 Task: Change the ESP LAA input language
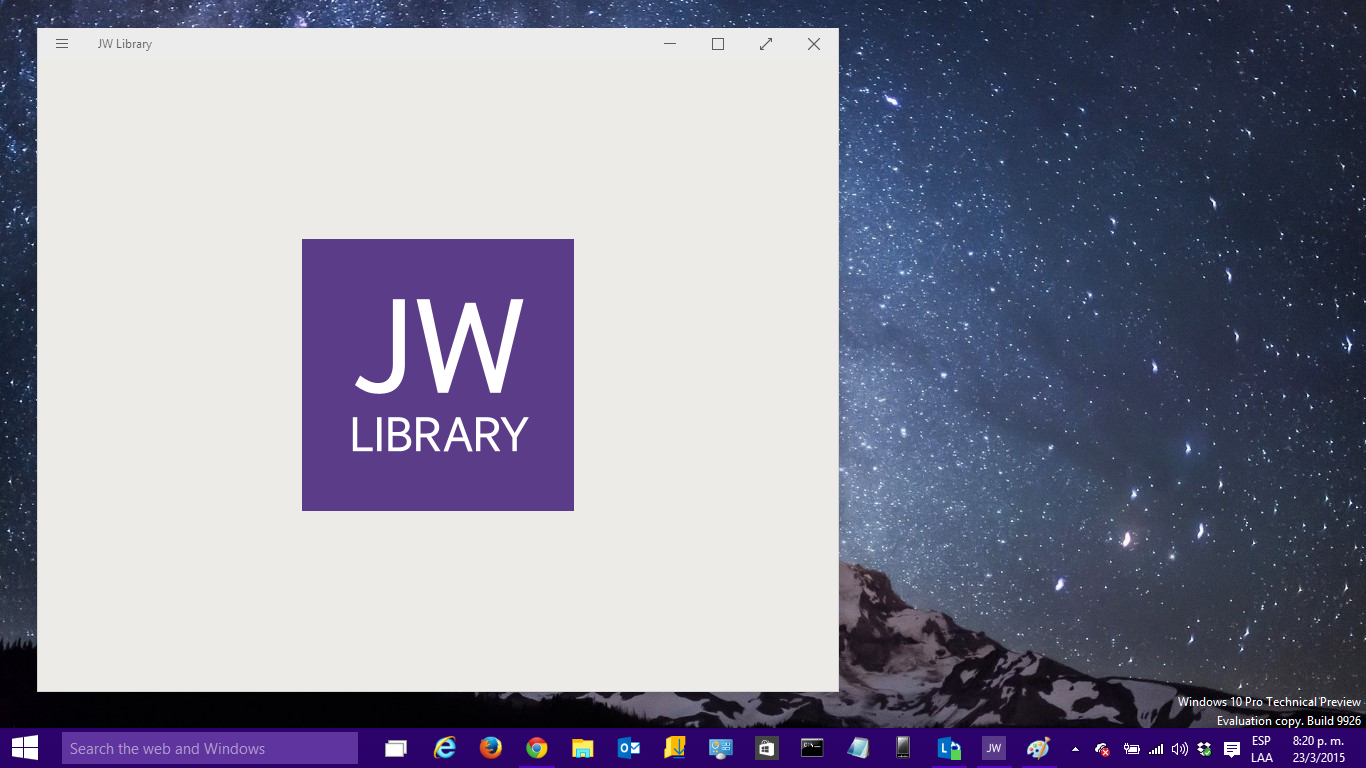pyautogui.click(x=1262, y=749)
